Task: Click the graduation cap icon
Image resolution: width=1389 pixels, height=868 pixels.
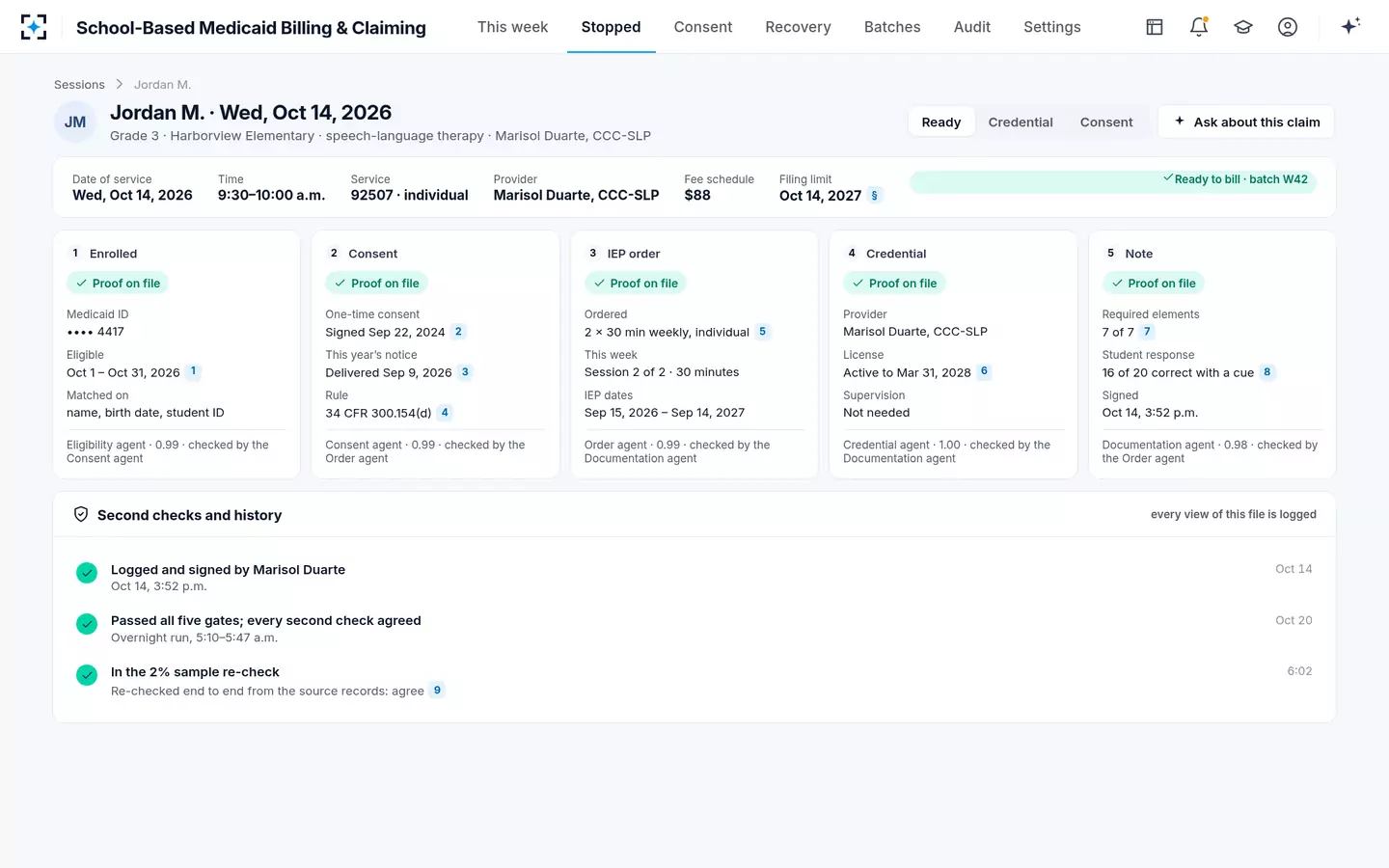Action: 1243,27
